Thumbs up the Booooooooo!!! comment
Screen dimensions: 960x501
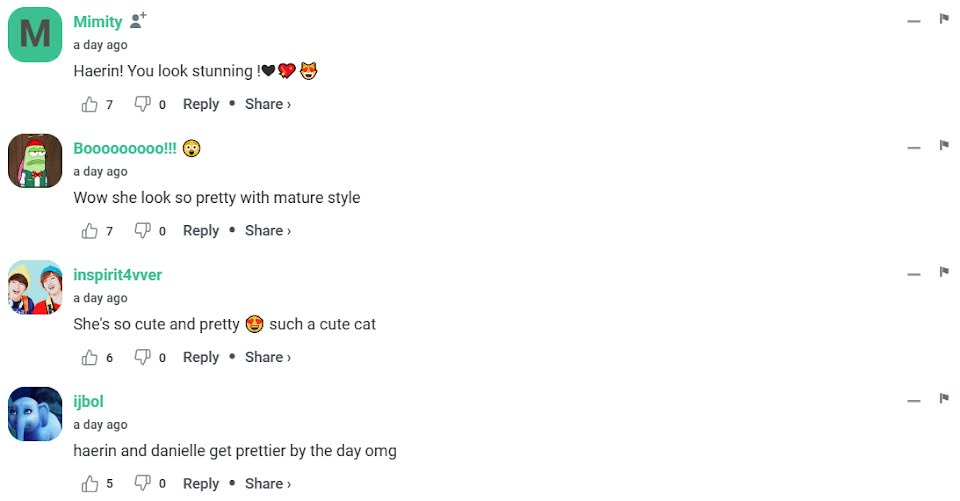(90, 231)
